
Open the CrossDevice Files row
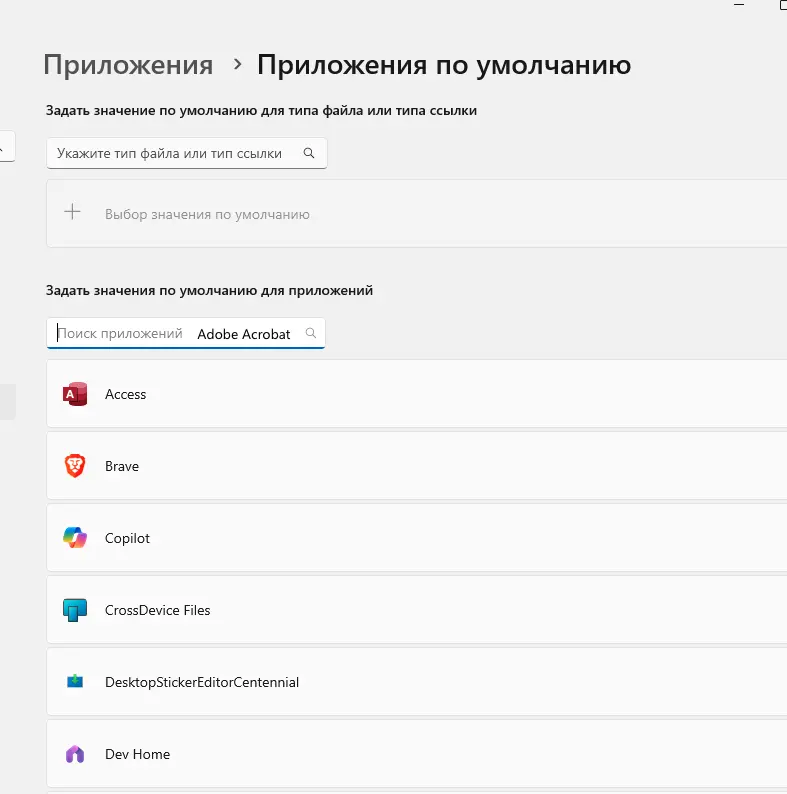[416, 610]
